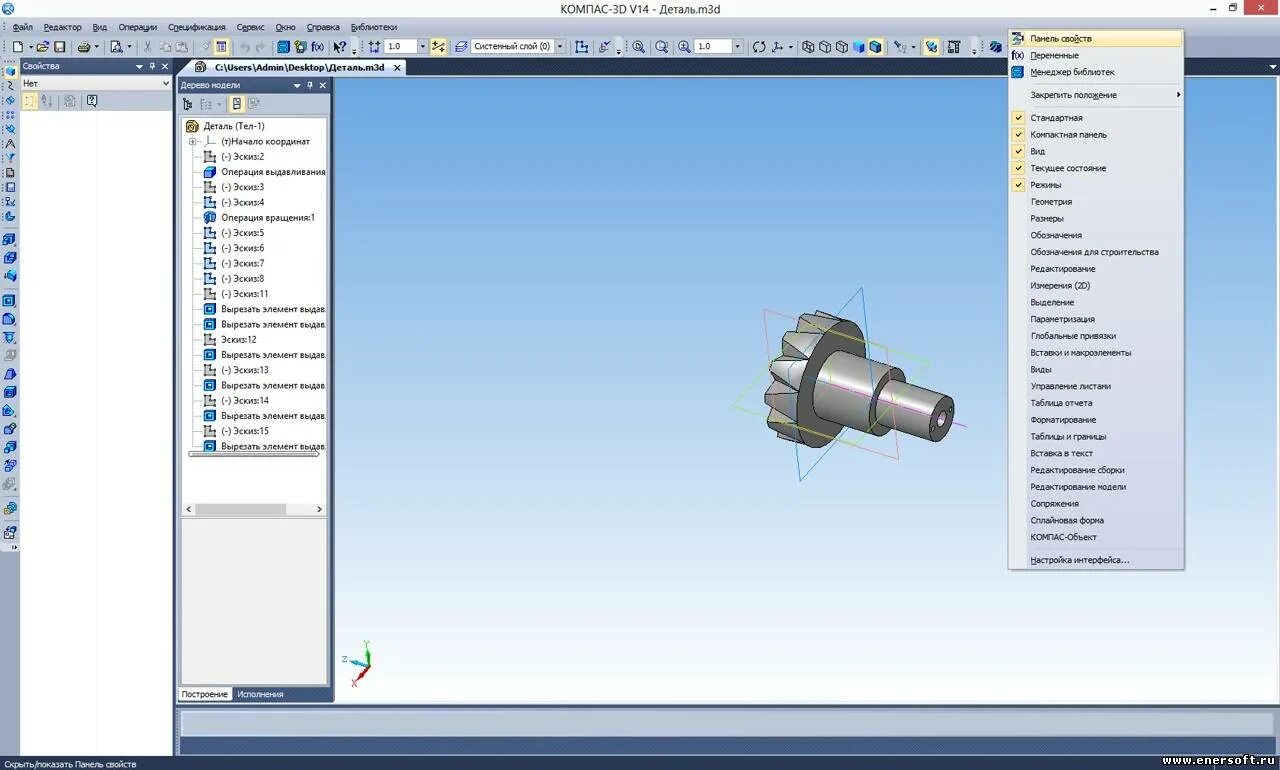Select the Построение tab
Image resolution: width=1280 pixels, height=770 pixels.
coord(205,694)
